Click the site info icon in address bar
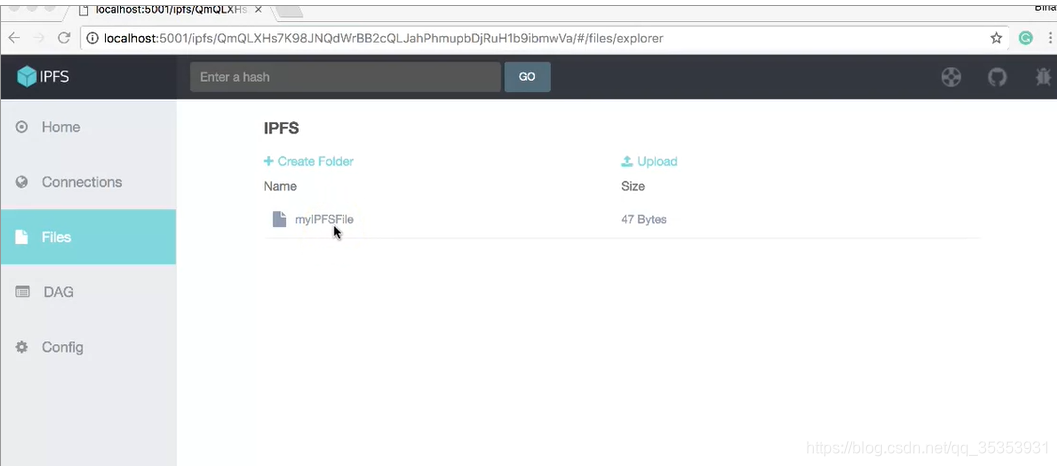Viewport: 1057px width, 466px height. pyautogui.click(x=92, y=38)
